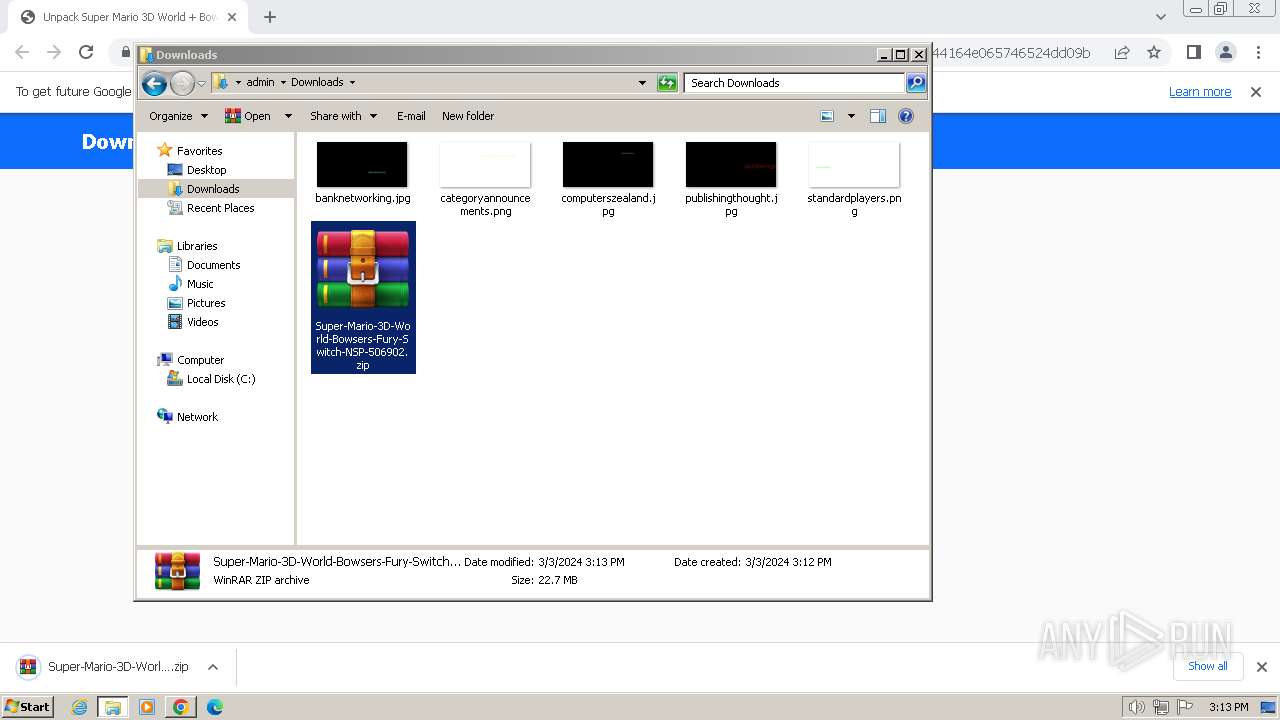Close the Unpack Super Mario tab

(x=232, y=17)
